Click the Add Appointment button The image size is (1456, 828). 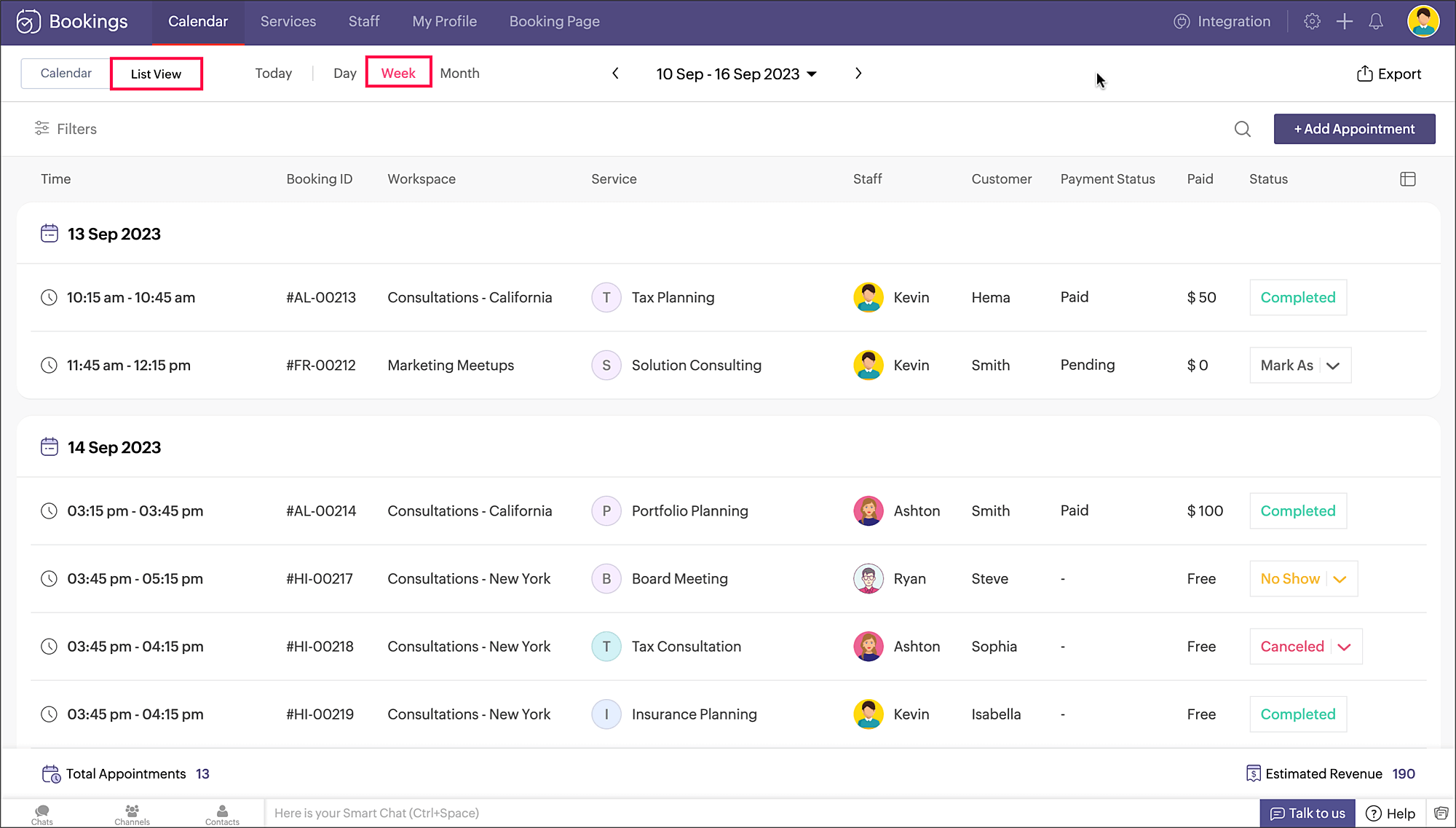[x=1354, y=129]
